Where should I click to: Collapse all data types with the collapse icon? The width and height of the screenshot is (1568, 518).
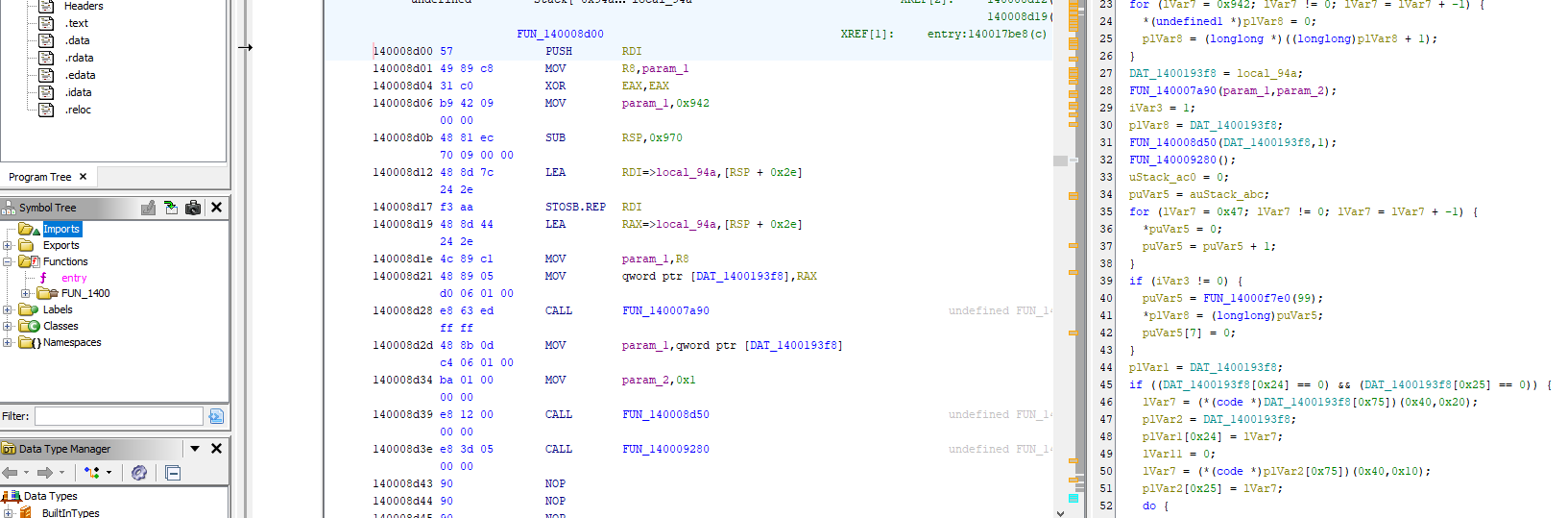[173, 473]
